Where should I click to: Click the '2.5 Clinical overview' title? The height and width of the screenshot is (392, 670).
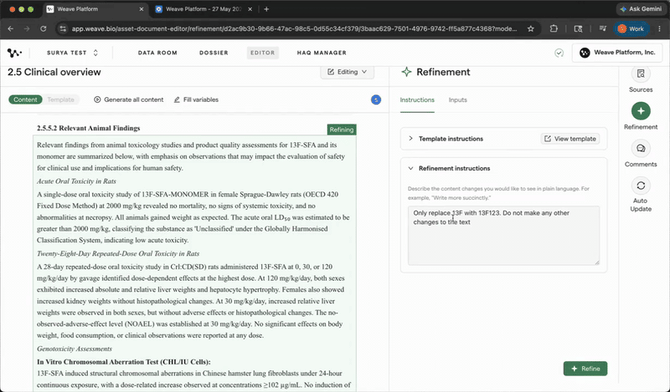[x=54, y=72]
